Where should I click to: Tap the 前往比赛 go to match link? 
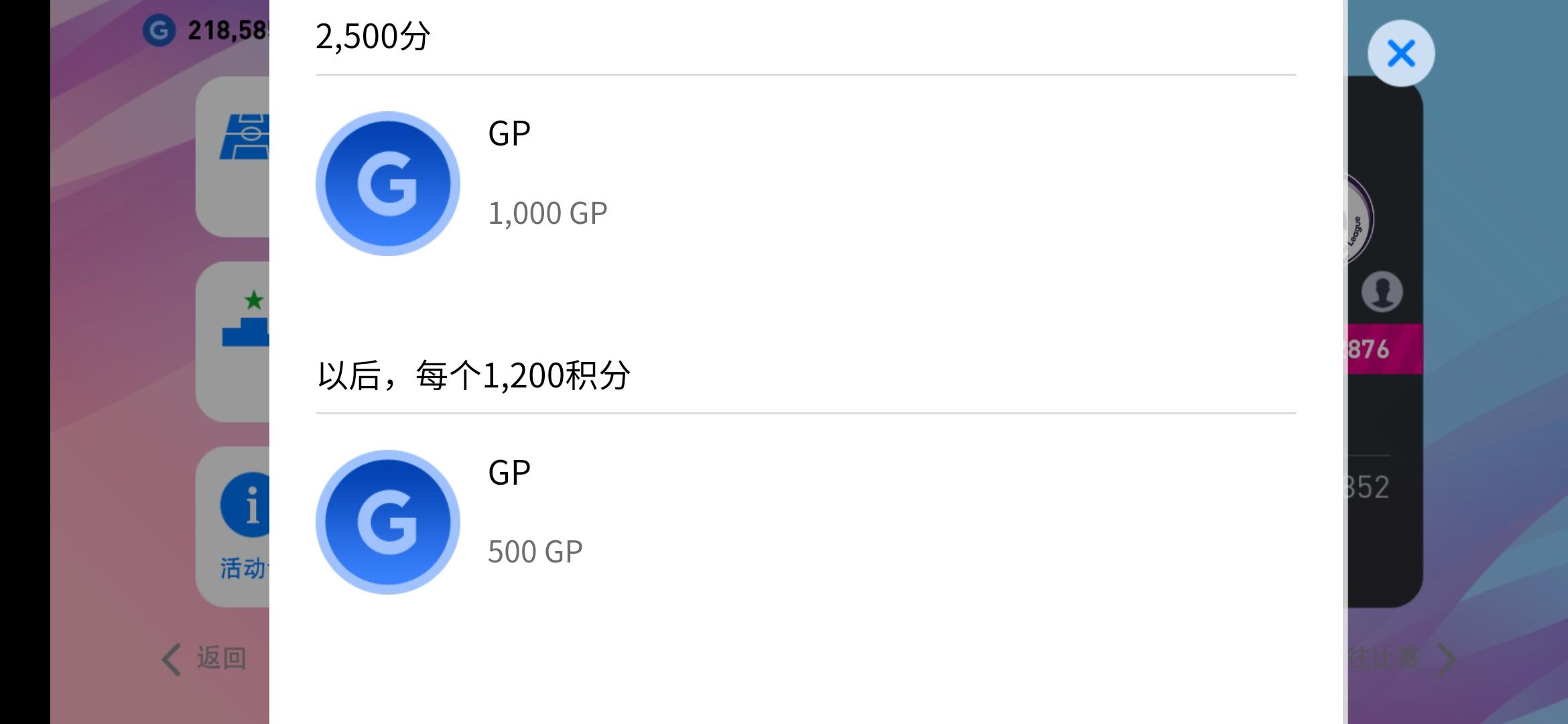tap(1384, 658)
